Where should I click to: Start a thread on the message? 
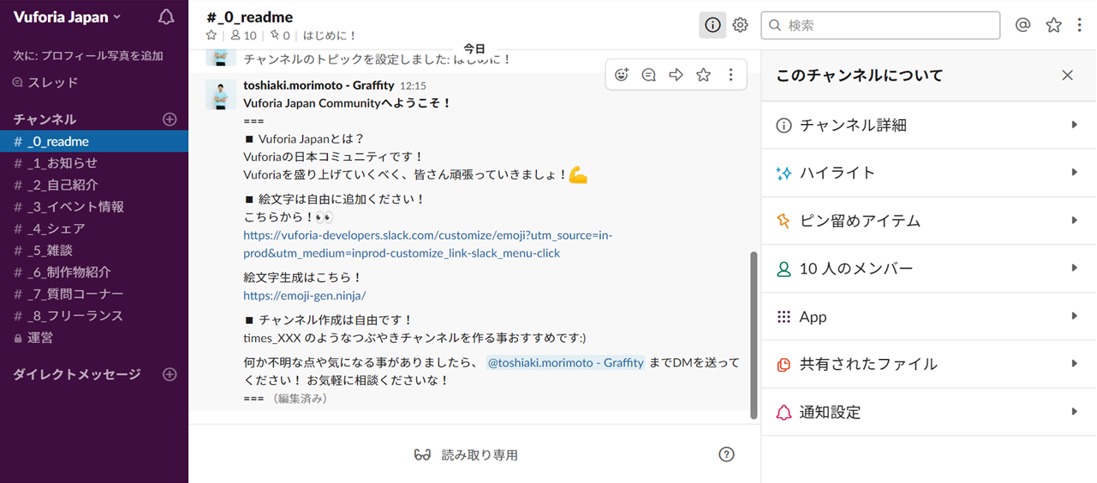click(x=649, y=75)
